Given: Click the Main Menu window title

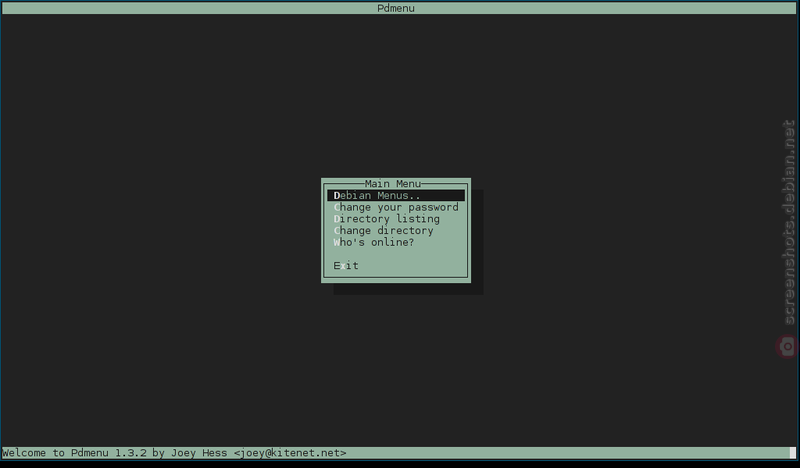Looking at the screenshot, I should tap(393, 184).
